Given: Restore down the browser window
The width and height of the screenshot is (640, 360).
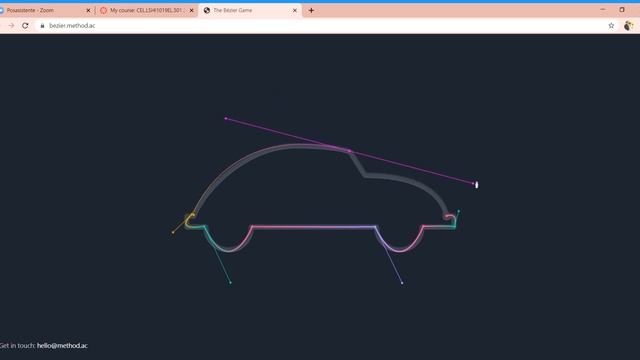Looking at the screenshot, I should point(622,9).
